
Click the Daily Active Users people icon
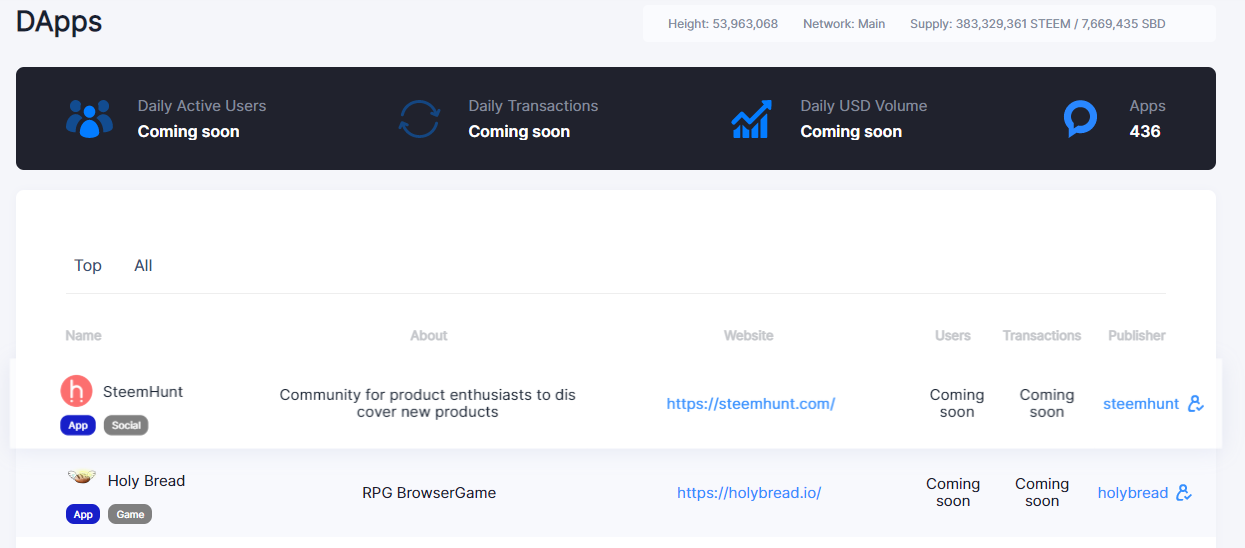[x=89, y=119]
